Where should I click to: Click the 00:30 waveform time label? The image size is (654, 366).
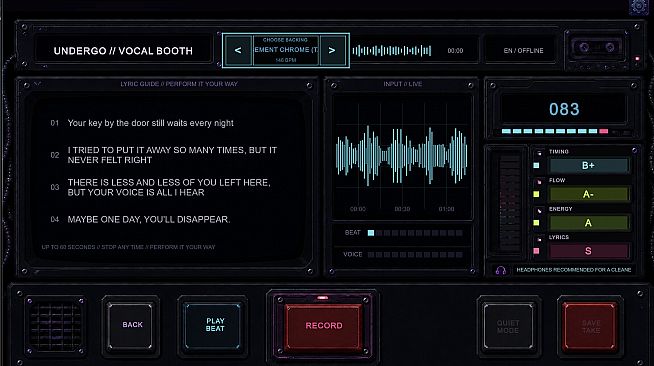tap(402, 209)
